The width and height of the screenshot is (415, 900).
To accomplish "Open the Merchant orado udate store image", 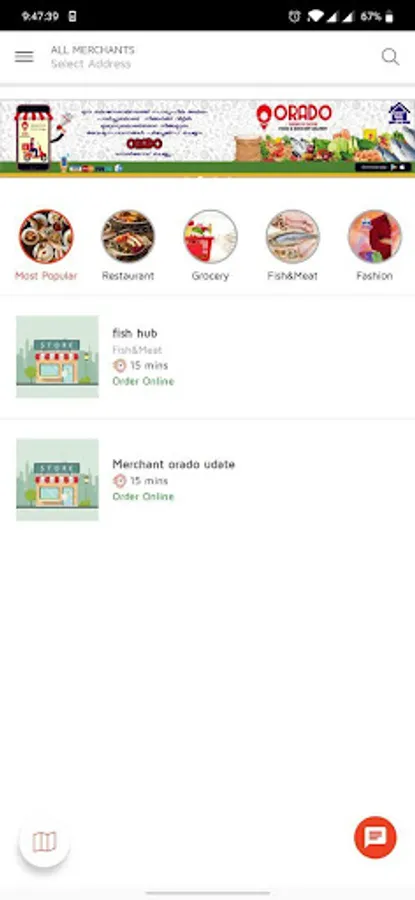I will 57,480.
